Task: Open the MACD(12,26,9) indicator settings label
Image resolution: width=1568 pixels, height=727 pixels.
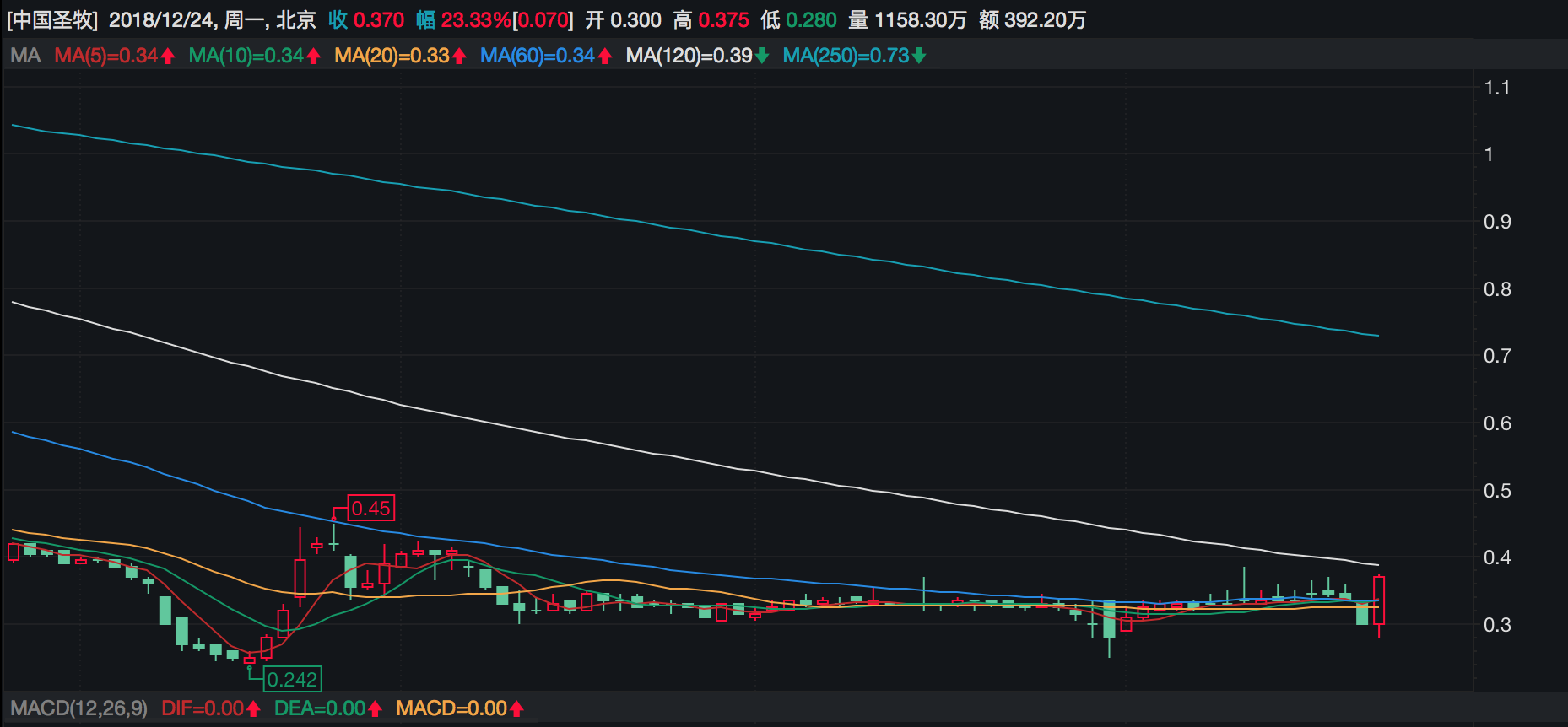Action: (78, 708)
